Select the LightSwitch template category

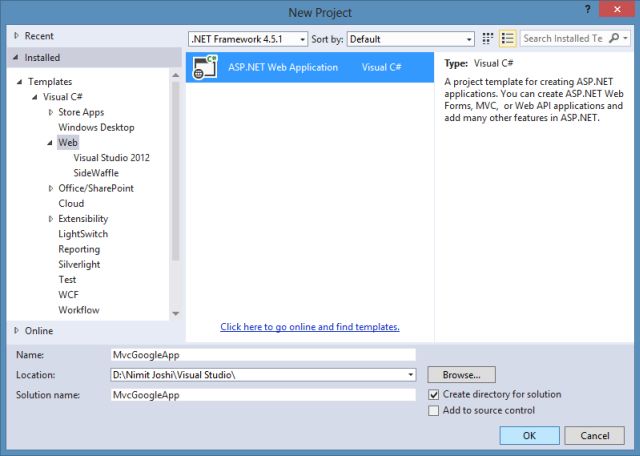click(83, 234)
